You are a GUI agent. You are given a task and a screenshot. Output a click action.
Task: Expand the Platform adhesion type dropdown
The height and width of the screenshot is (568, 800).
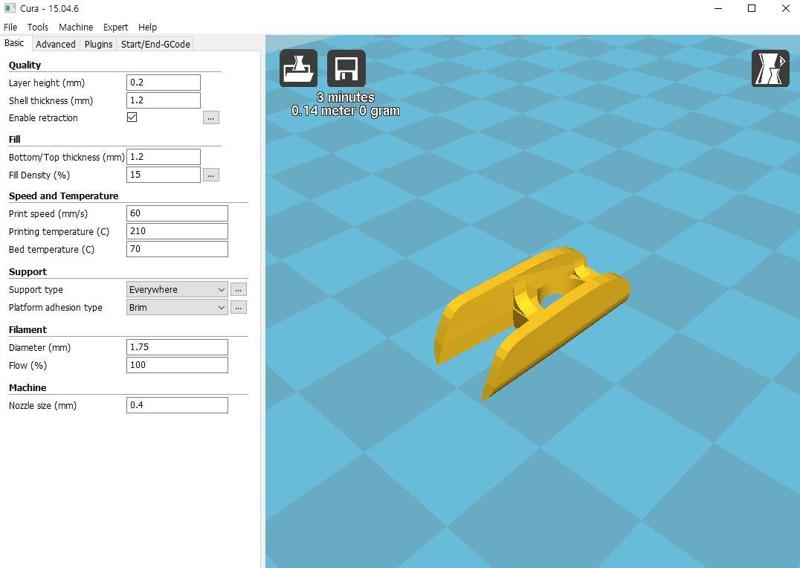click(x=177, y=307)
